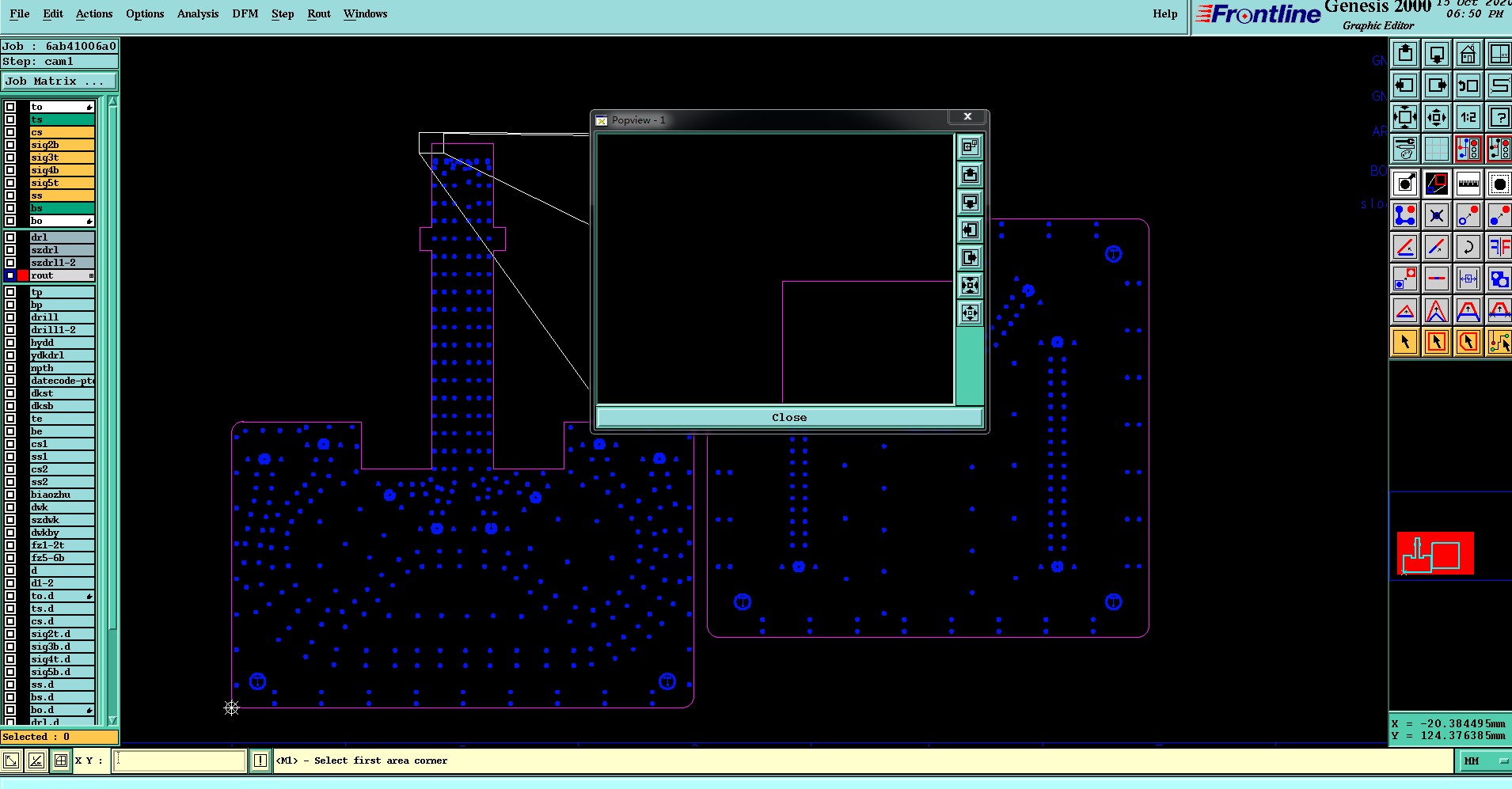Viewport: 1512px width, 789px height.
Task: Open the Actions menu
Action: click(x=94, y=13)
